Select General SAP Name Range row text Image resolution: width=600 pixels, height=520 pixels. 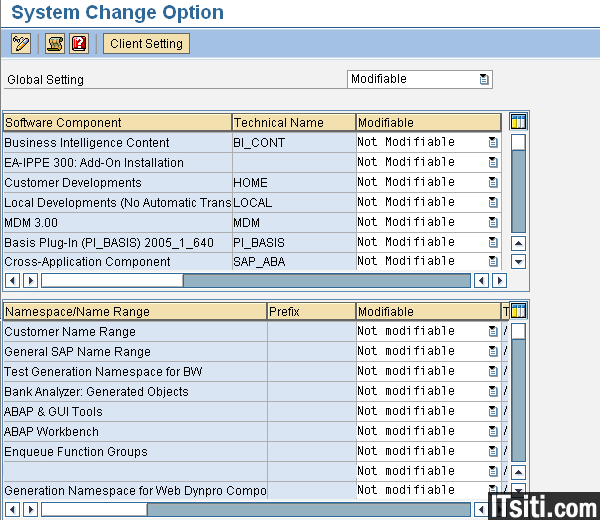point(77,351)
